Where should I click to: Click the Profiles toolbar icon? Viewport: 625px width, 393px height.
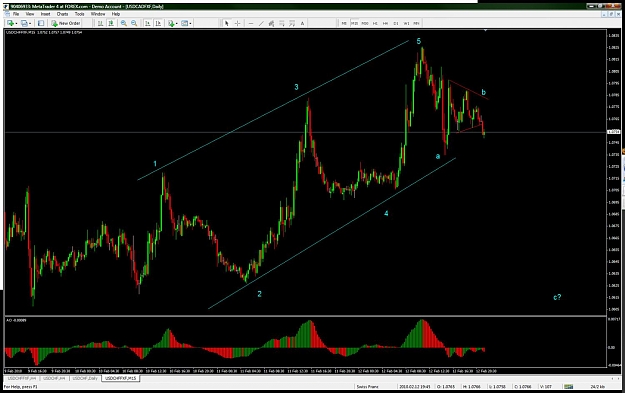(24, 24)
